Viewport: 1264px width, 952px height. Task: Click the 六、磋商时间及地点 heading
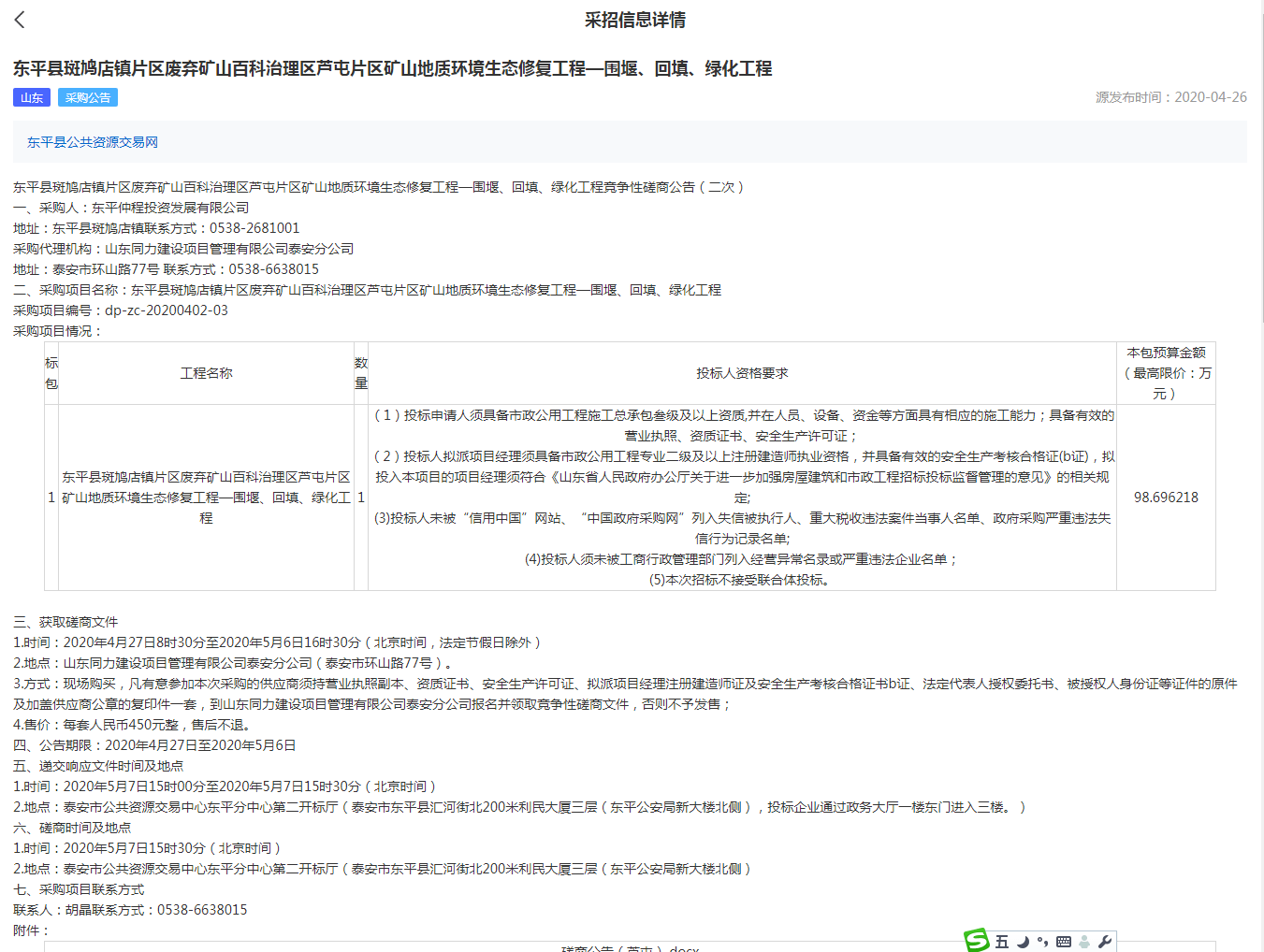pyautogui.click(x=72, y=828)
